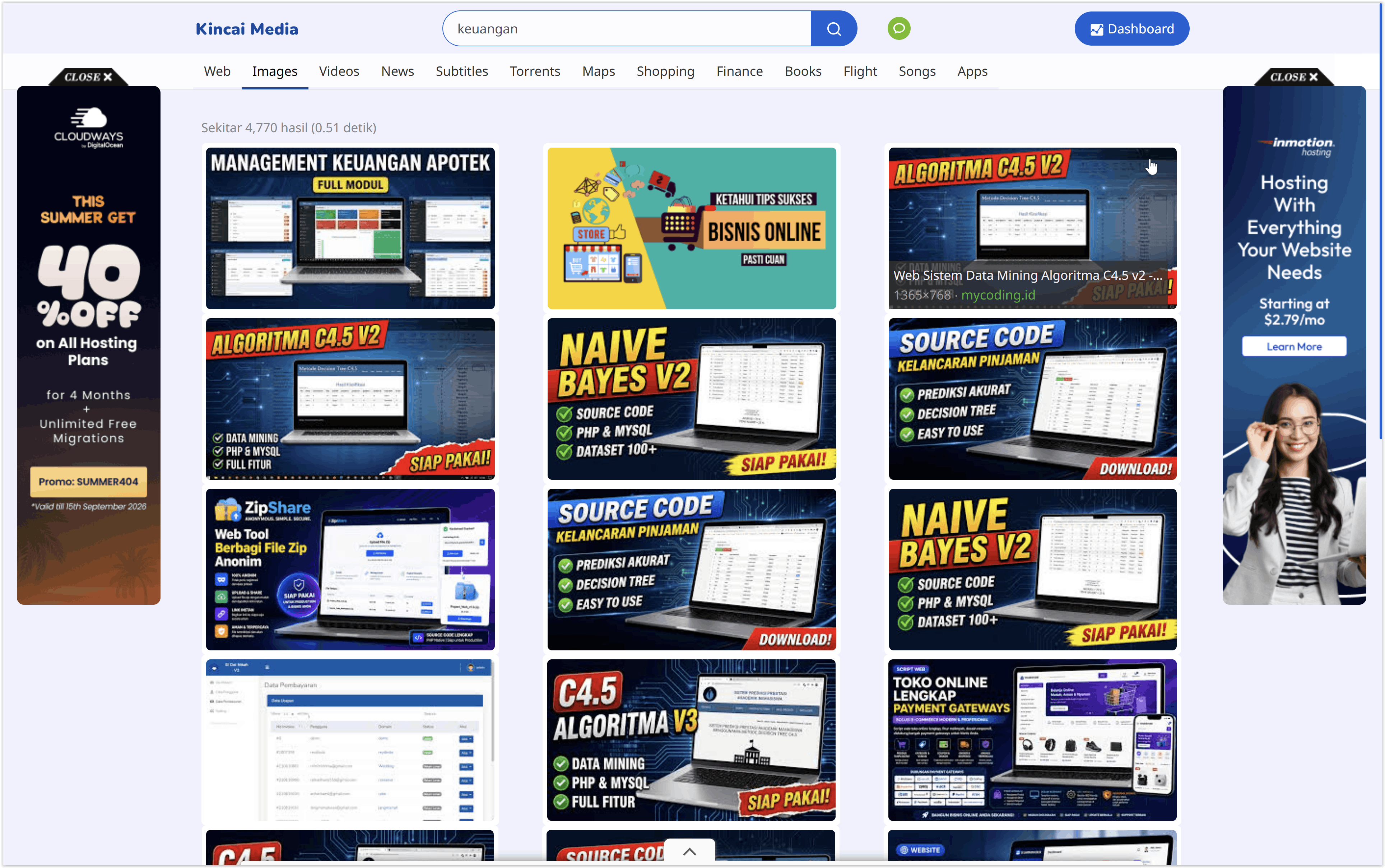Open the Subtitles tab
The height and width of the screenshot is (868, 1385).
[x=461, y=71]
